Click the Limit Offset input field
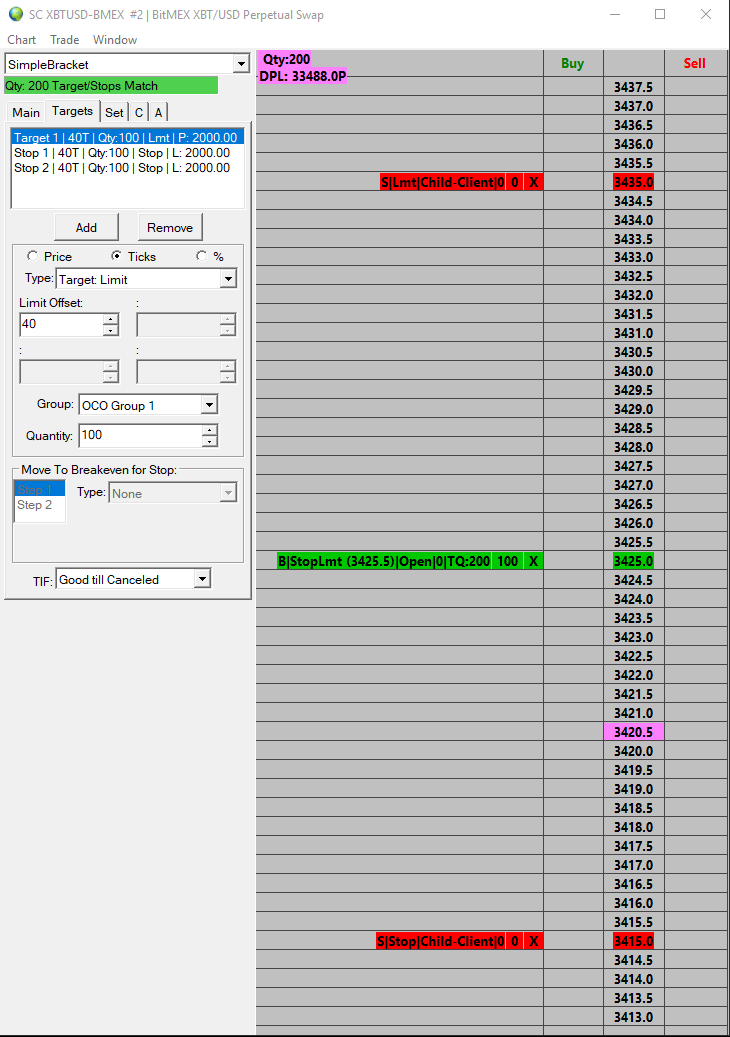730x1037 pixels. (61, 324)
